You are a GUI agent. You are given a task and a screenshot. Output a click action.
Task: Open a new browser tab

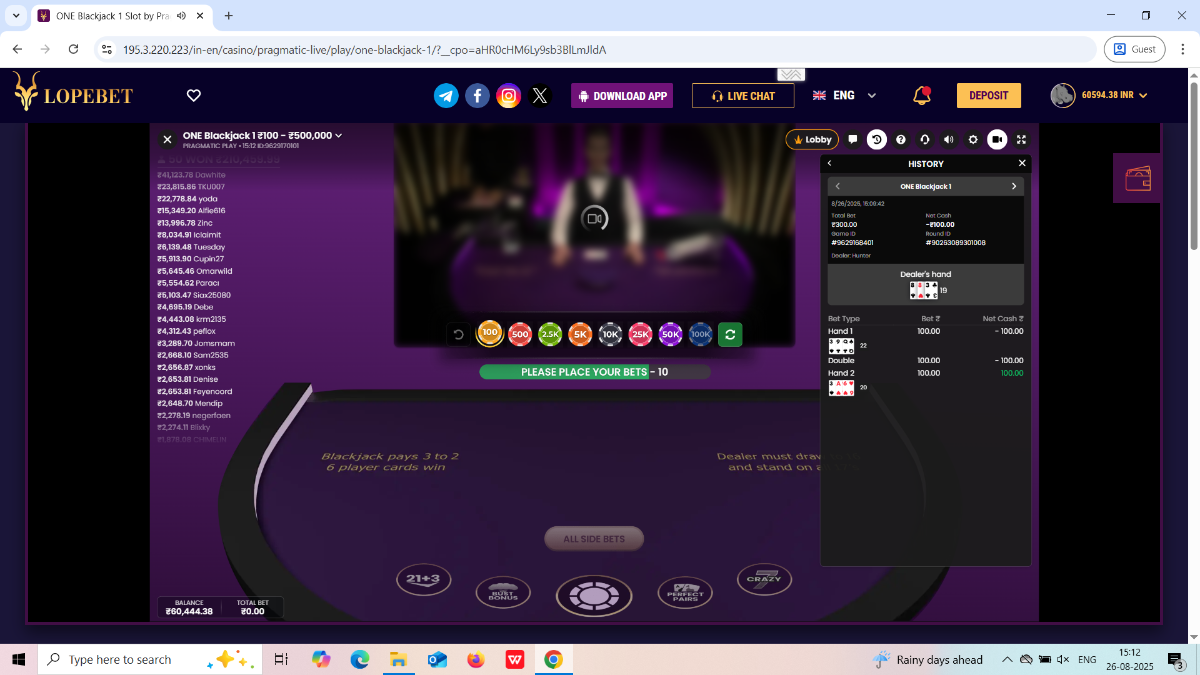click(x=229, y=16)
